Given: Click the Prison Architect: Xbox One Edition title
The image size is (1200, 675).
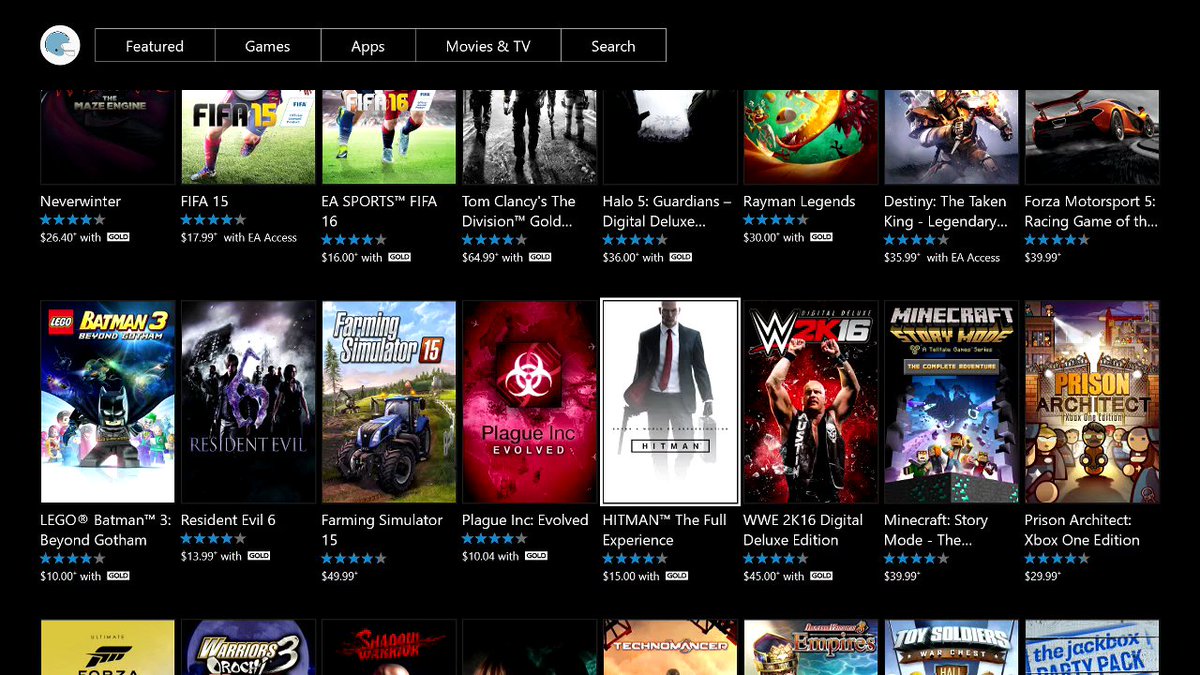Looking at the screenshot, I should (x=1082, y=530).
